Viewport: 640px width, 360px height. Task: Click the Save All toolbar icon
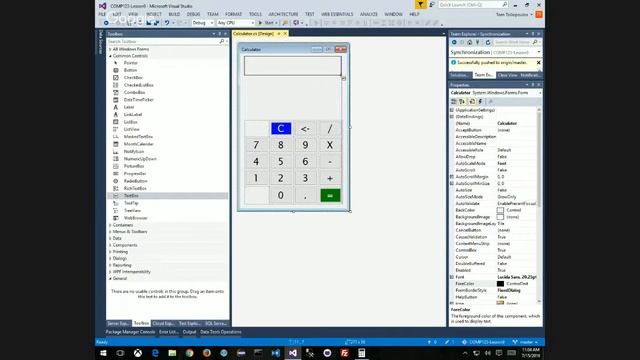point(156,23)
